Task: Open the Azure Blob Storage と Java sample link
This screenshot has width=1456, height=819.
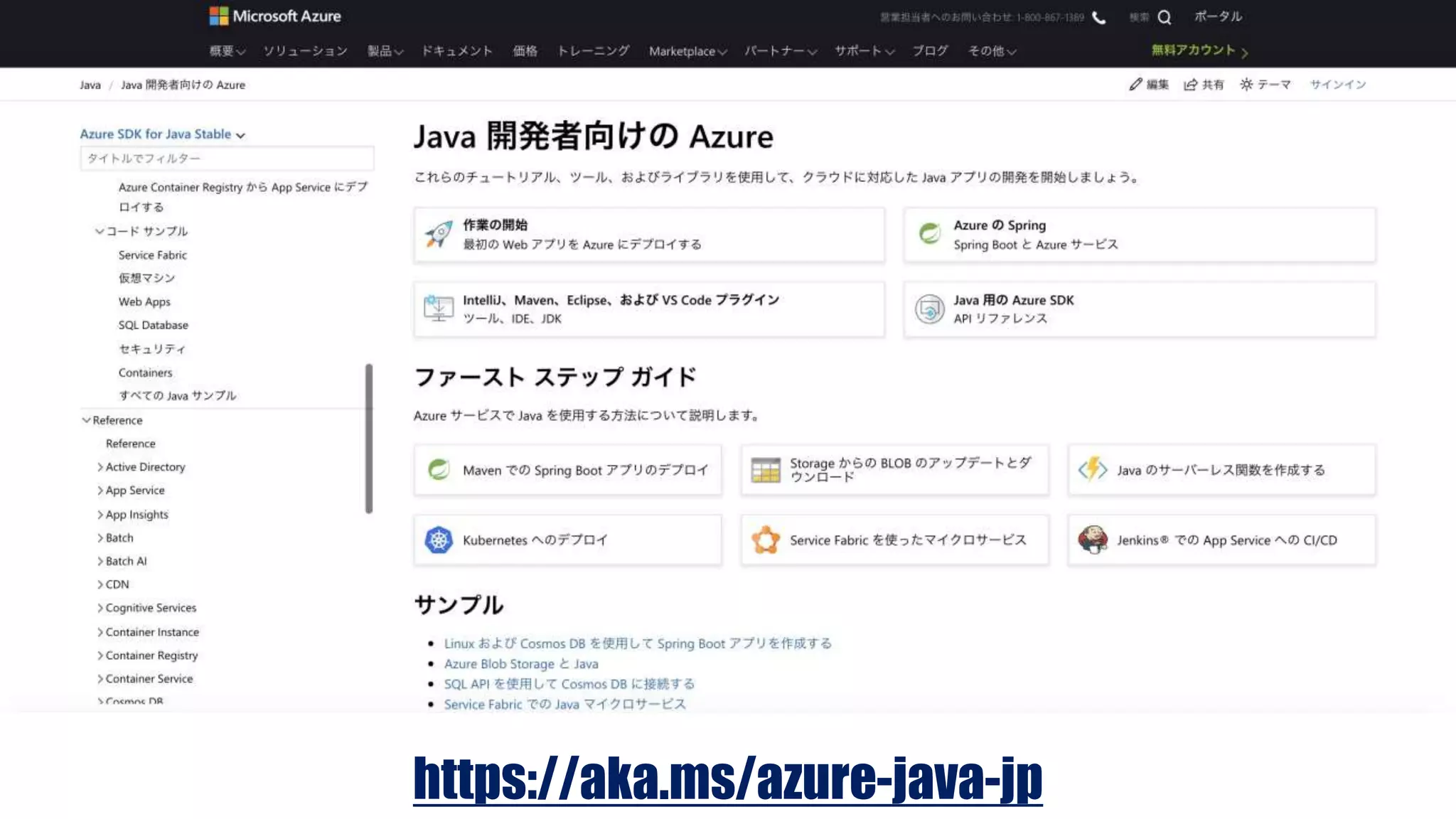Action: [x=521, y=663]
